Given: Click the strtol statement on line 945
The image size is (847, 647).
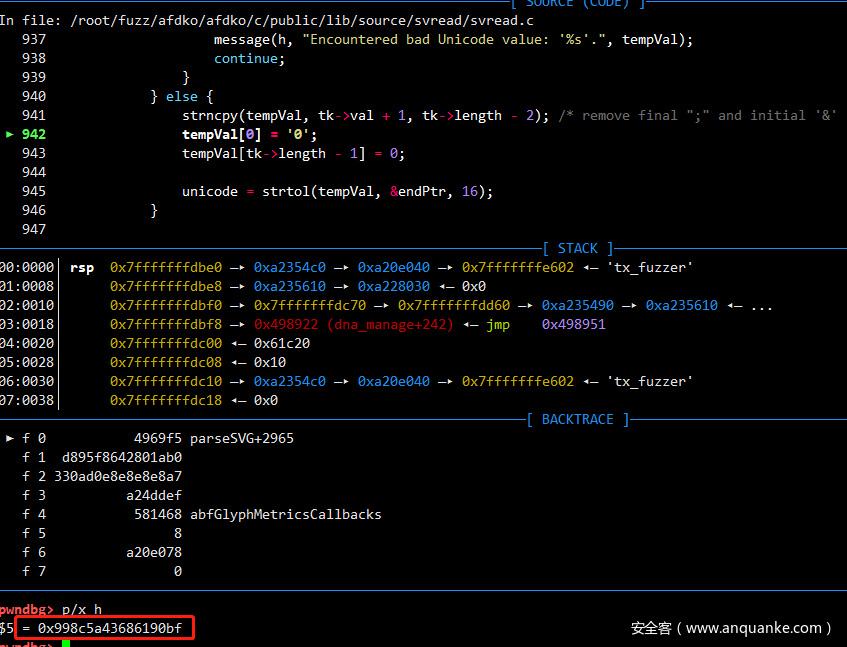Looking at the screenshot, I should 337,191.
